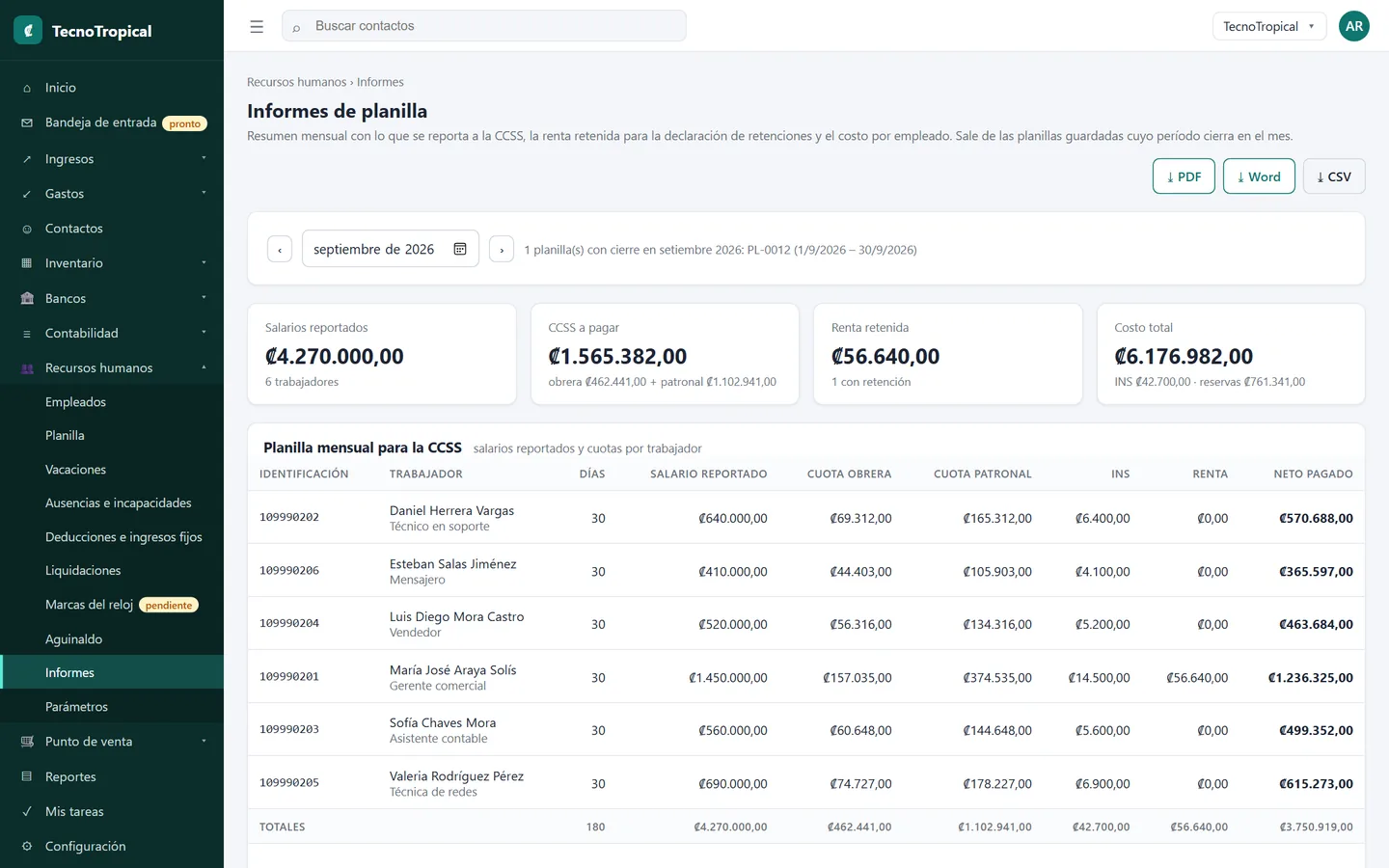Image resolution: width=1389 pixels, height=868 pixels.
Task: Go to the previous month arrow
Action: 280,249
